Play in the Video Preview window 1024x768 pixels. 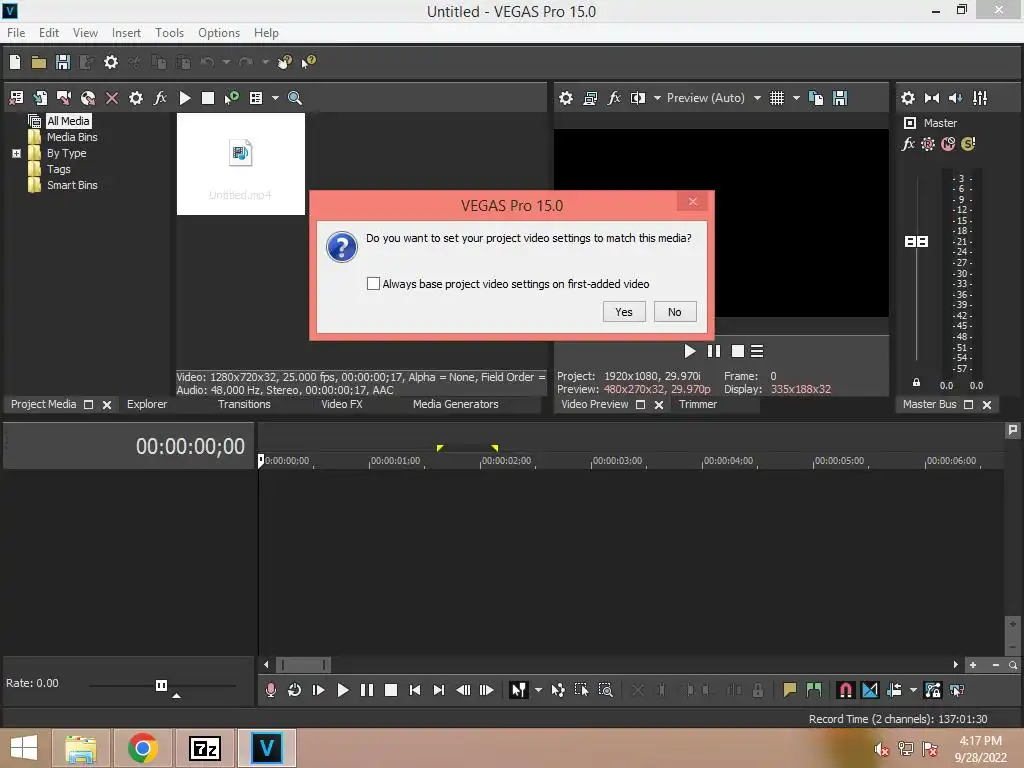pyautogui.click(x=690, y=351)
